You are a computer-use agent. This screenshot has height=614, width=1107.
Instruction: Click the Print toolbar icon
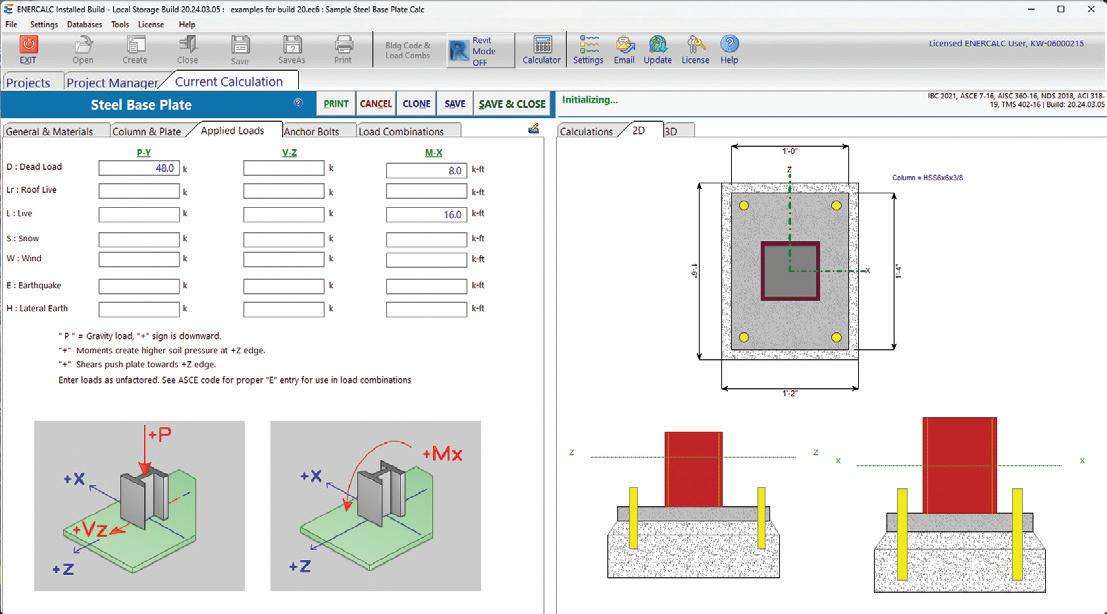coord(343,49)
